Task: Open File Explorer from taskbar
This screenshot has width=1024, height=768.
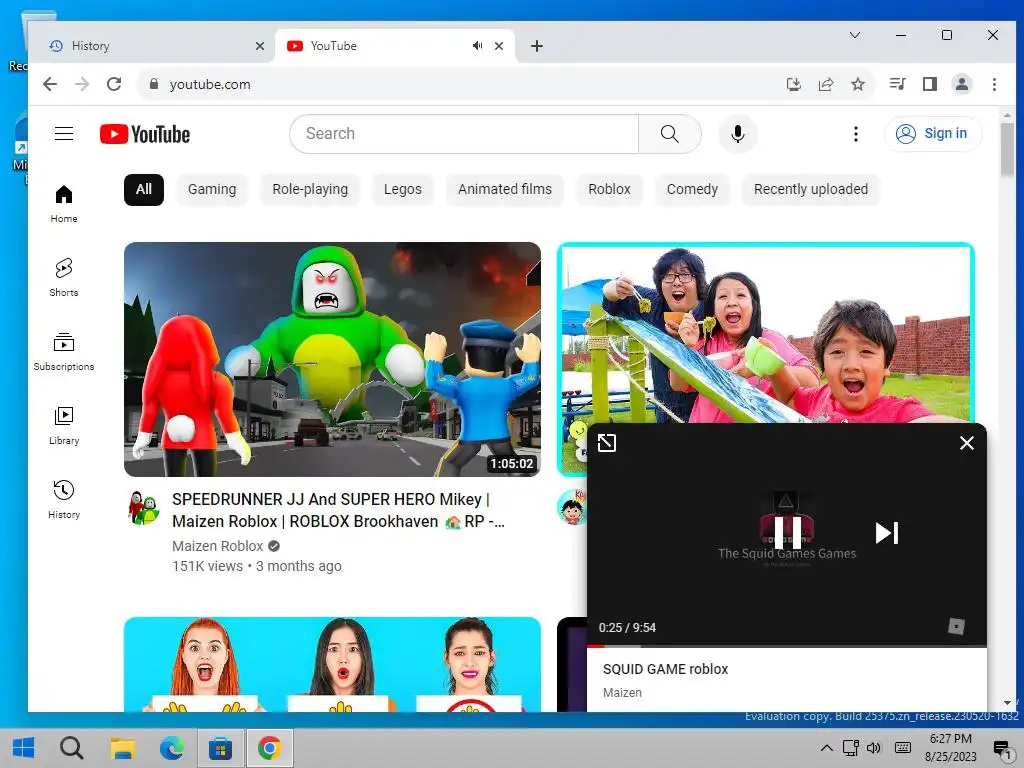Action: tap(122, 748)
